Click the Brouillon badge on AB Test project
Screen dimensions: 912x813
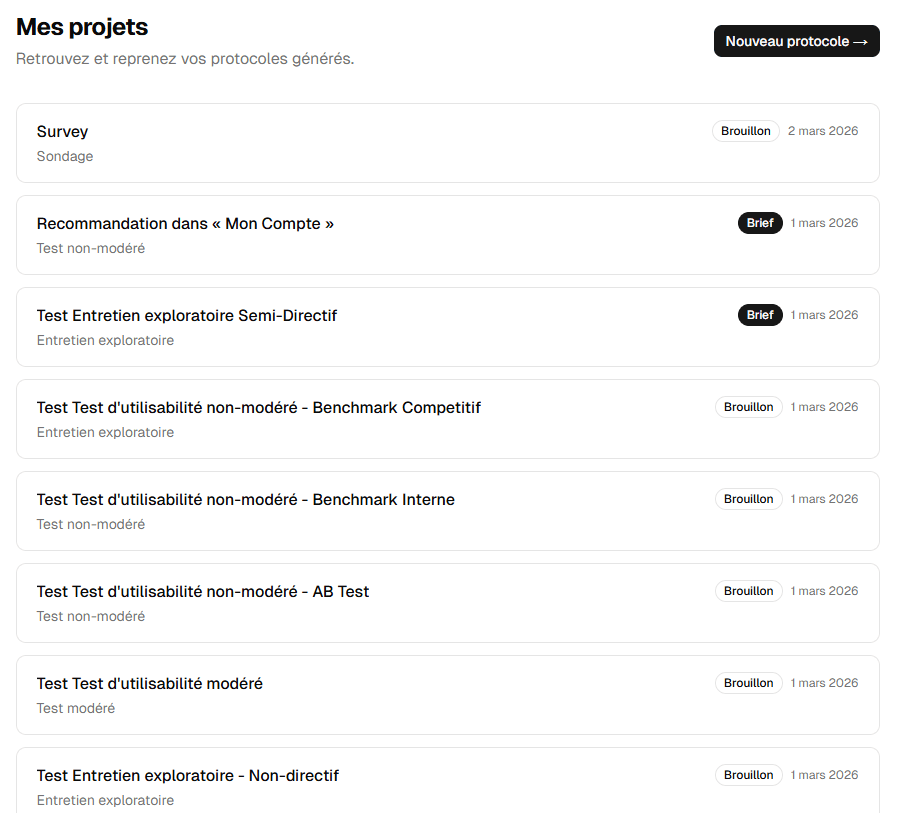(x=748, y=590)
